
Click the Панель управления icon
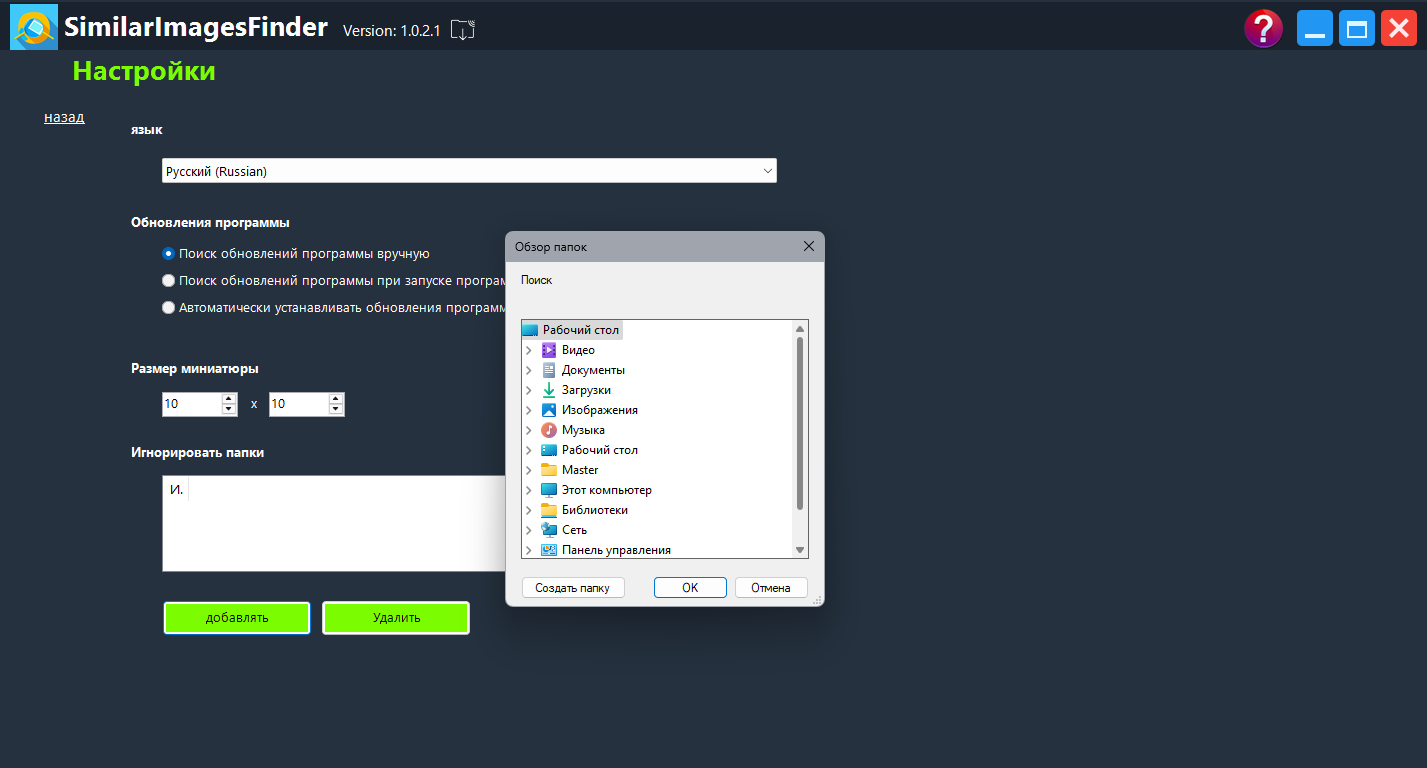click(x=548, y=550)
